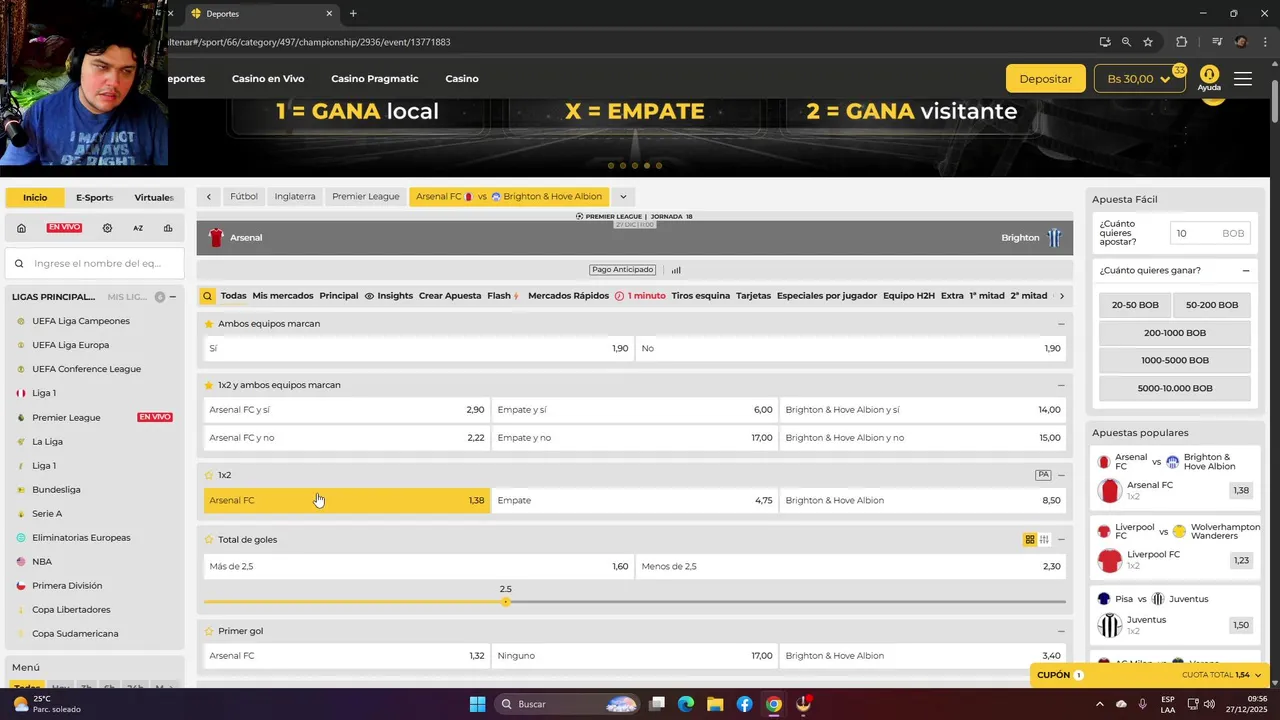Click the browser zoom magnifier icon
This screenshot has width=1280, height=720.
click(1126, 42)
